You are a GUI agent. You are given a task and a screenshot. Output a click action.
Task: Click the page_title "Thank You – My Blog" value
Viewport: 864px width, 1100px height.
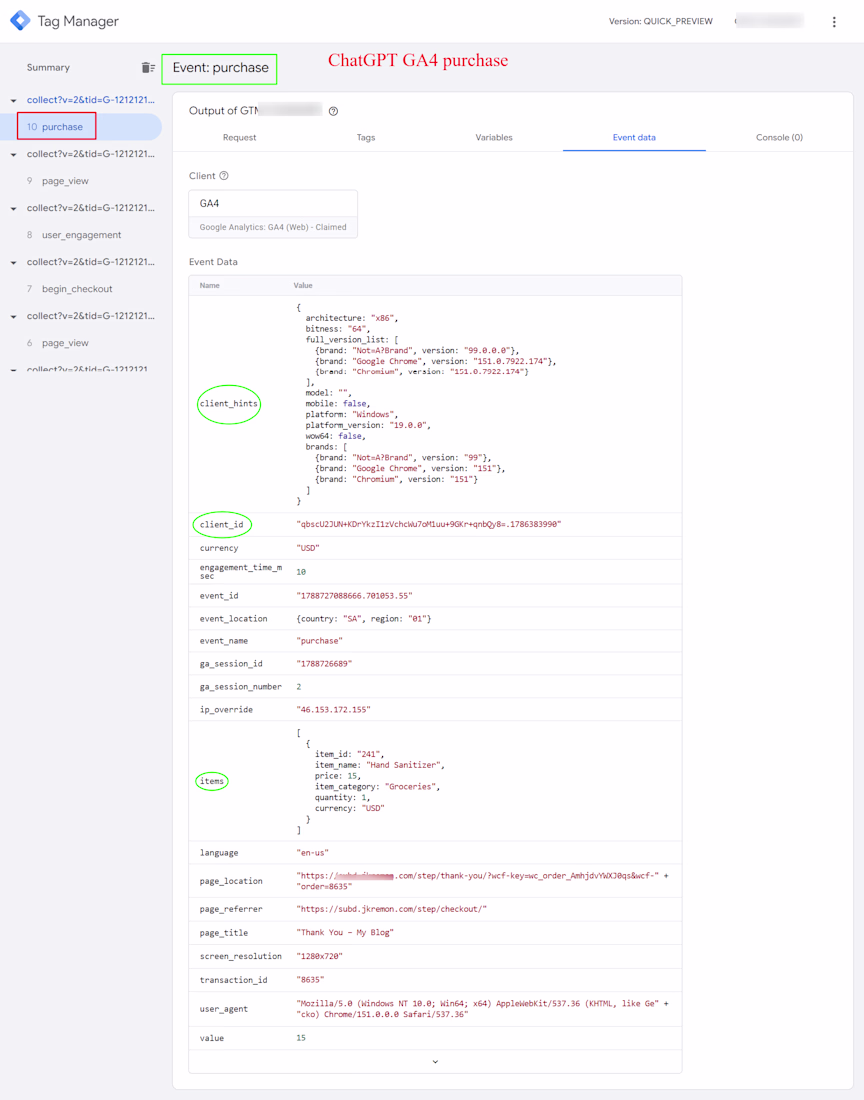click(345, 933)
